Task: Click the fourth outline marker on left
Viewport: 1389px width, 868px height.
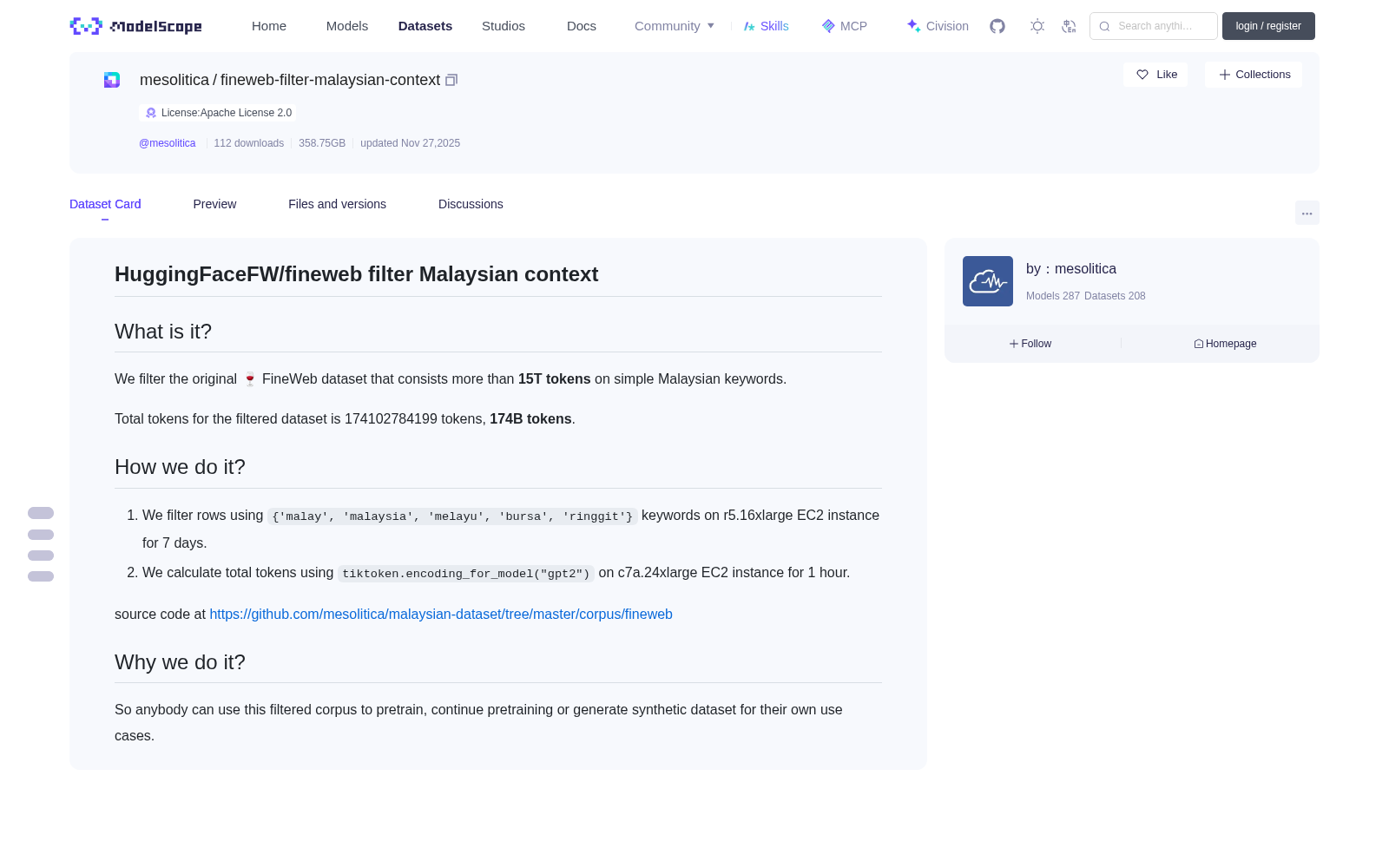Action: tap(41, 576)
